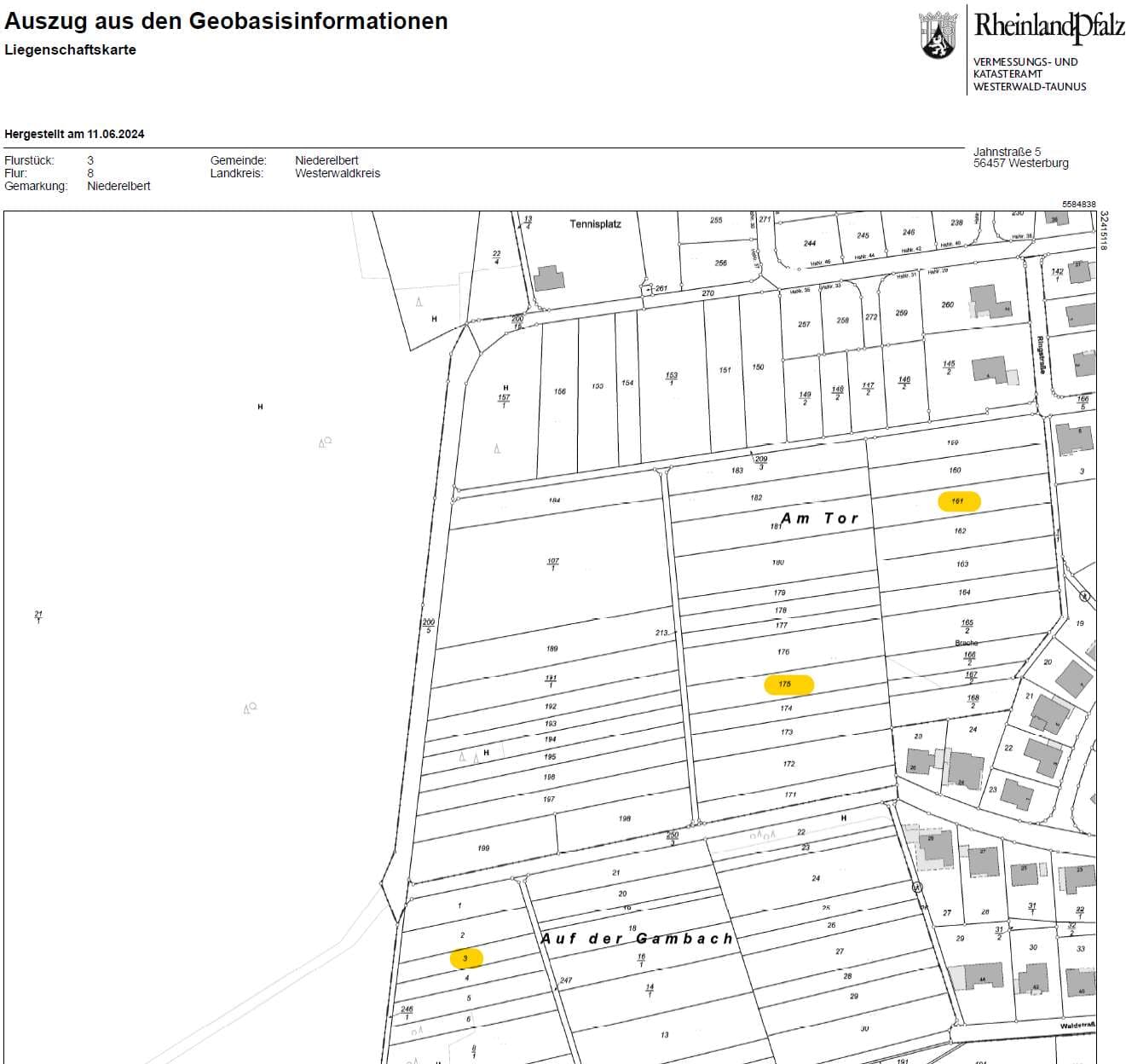This screenshot has height=1064, width=1126.
Task: Click the 'Vermessungs- und Katasteramt Westerwald-Taunus' text
Action: pos(1029,74)
